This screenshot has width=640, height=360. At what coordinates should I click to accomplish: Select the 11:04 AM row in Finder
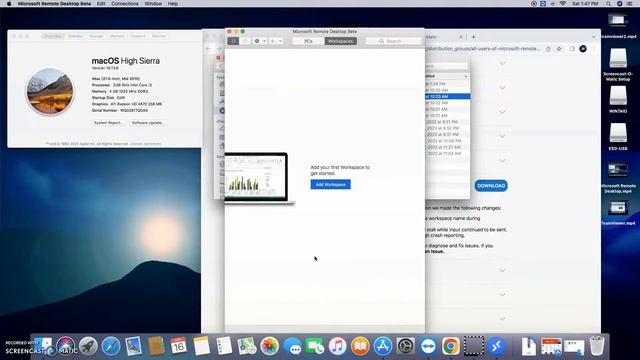pos(447,153)
